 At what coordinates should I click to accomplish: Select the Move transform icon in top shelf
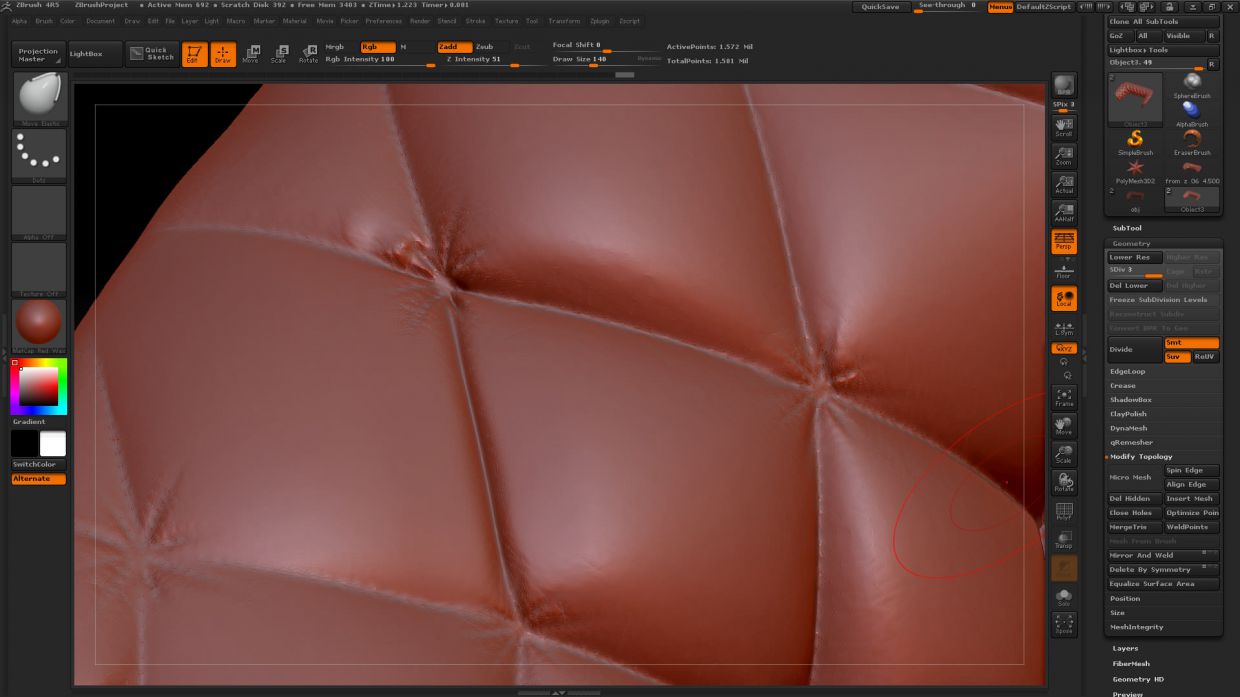pyautogui.click(x=251, y=54)
